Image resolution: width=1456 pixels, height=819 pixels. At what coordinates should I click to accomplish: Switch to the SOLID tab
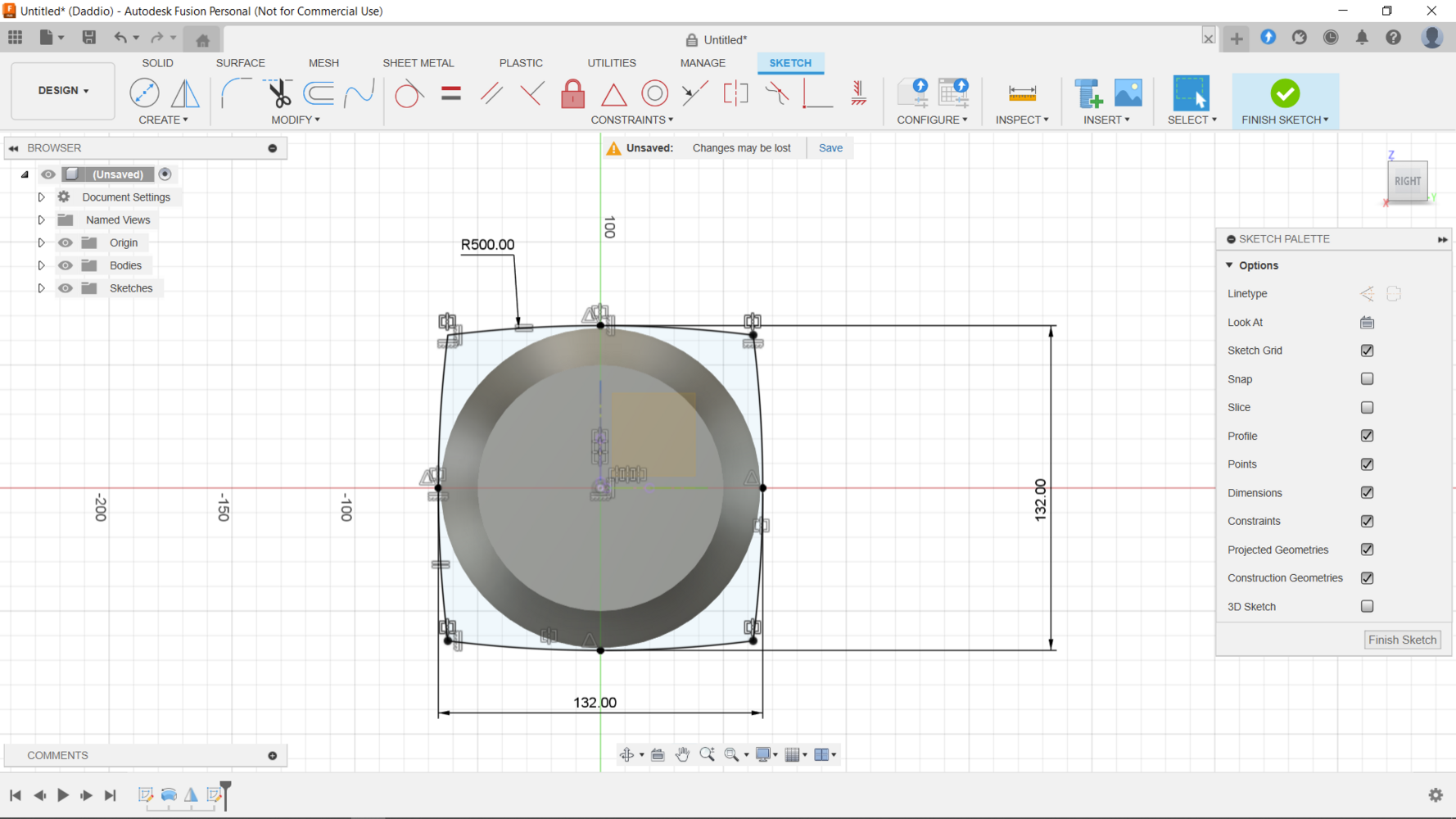157,63
